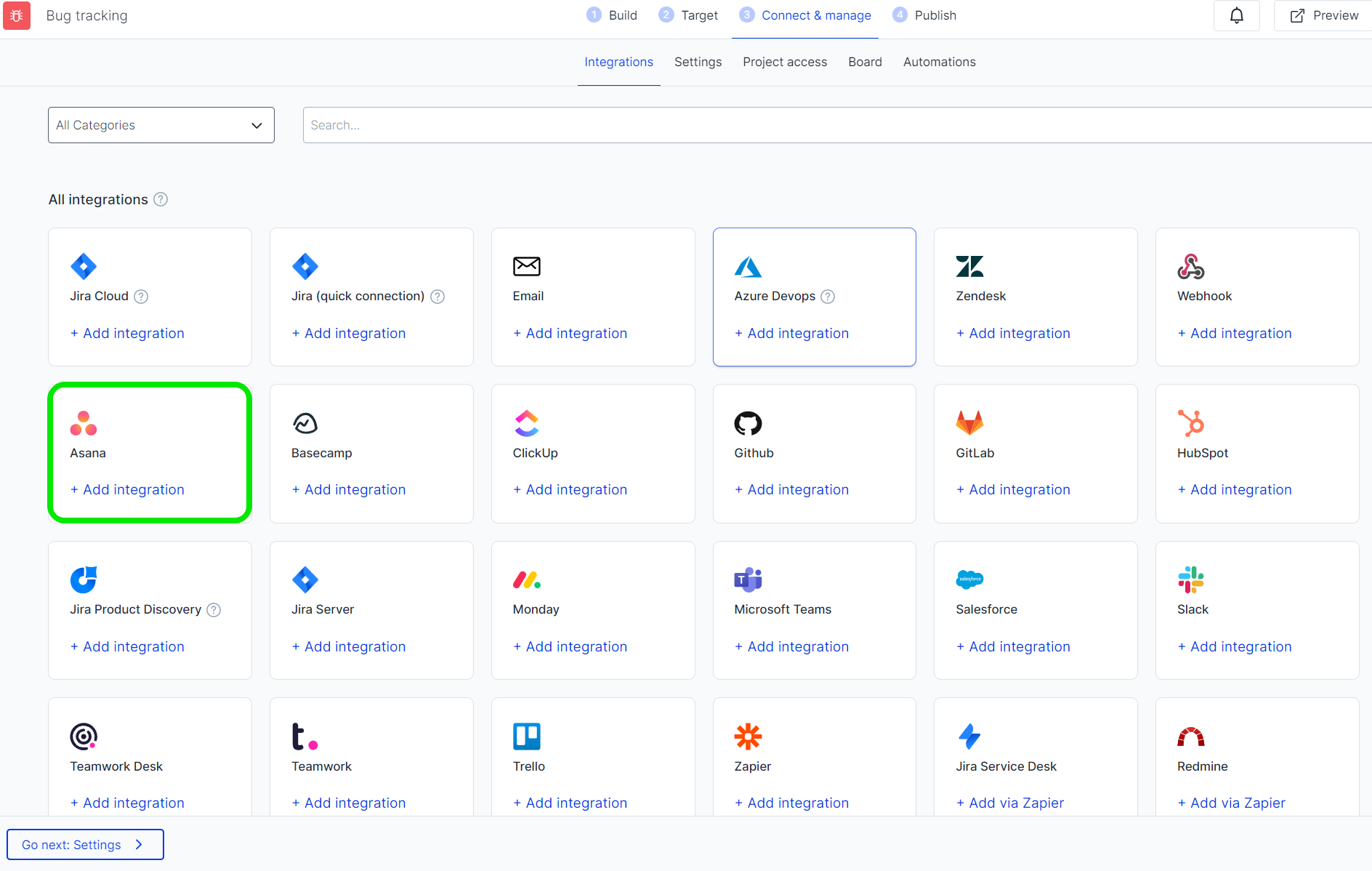Add integration for Slack

click(x=1235, y=647)
